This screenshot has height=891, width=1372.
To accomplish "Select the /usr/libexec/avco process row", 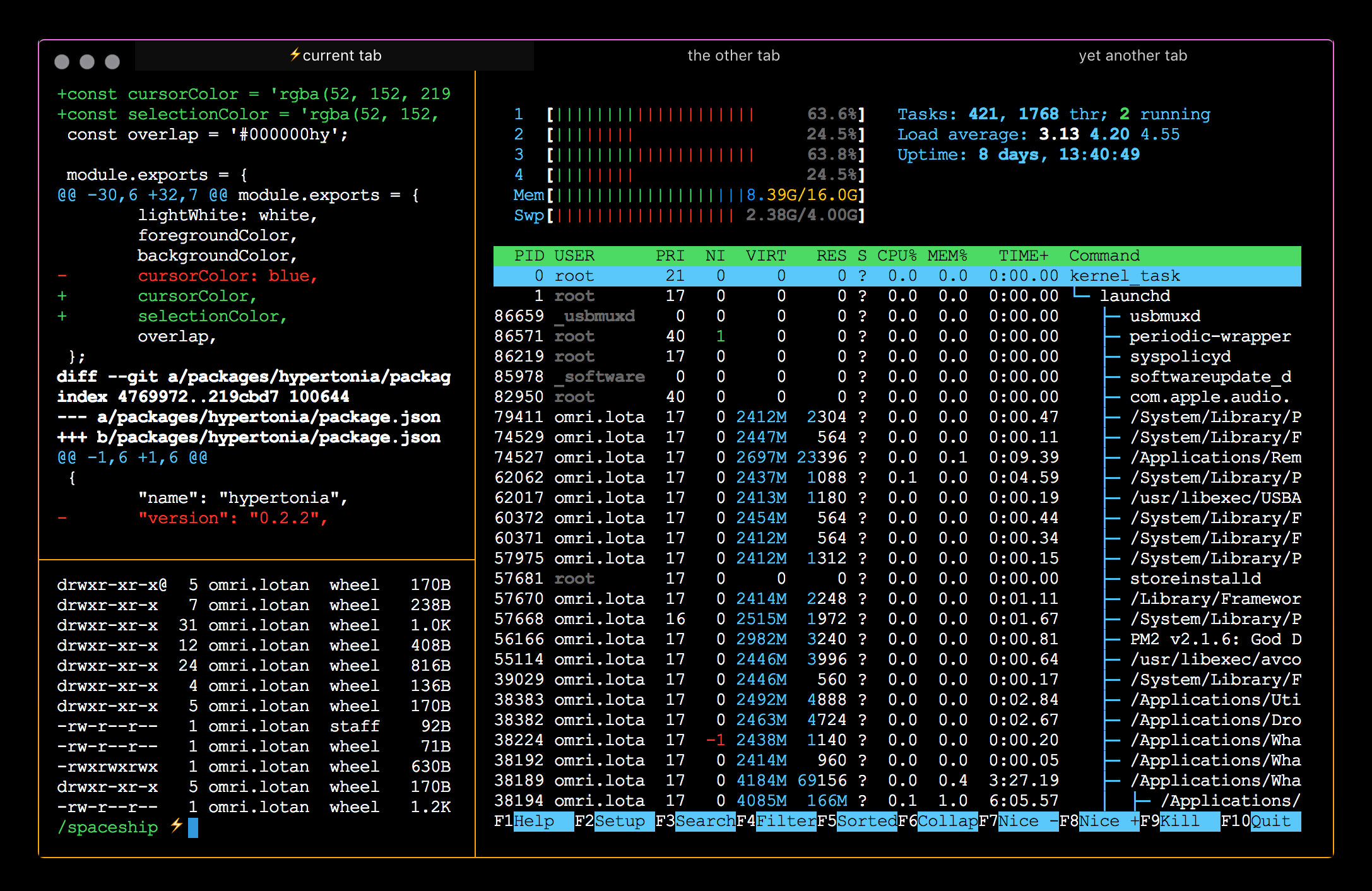I will click(x=897, y=659).
